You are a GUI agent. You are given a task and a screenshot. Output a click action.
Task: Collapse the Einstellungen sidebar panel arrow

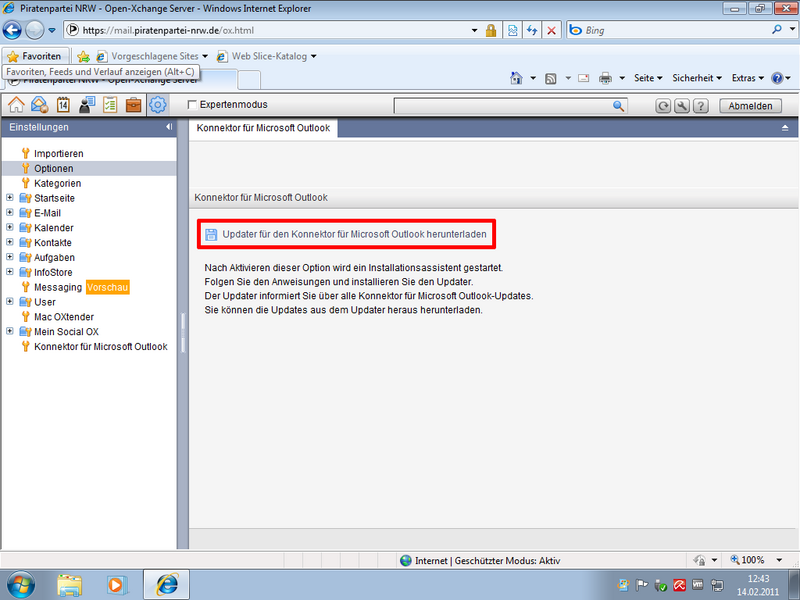169,127
